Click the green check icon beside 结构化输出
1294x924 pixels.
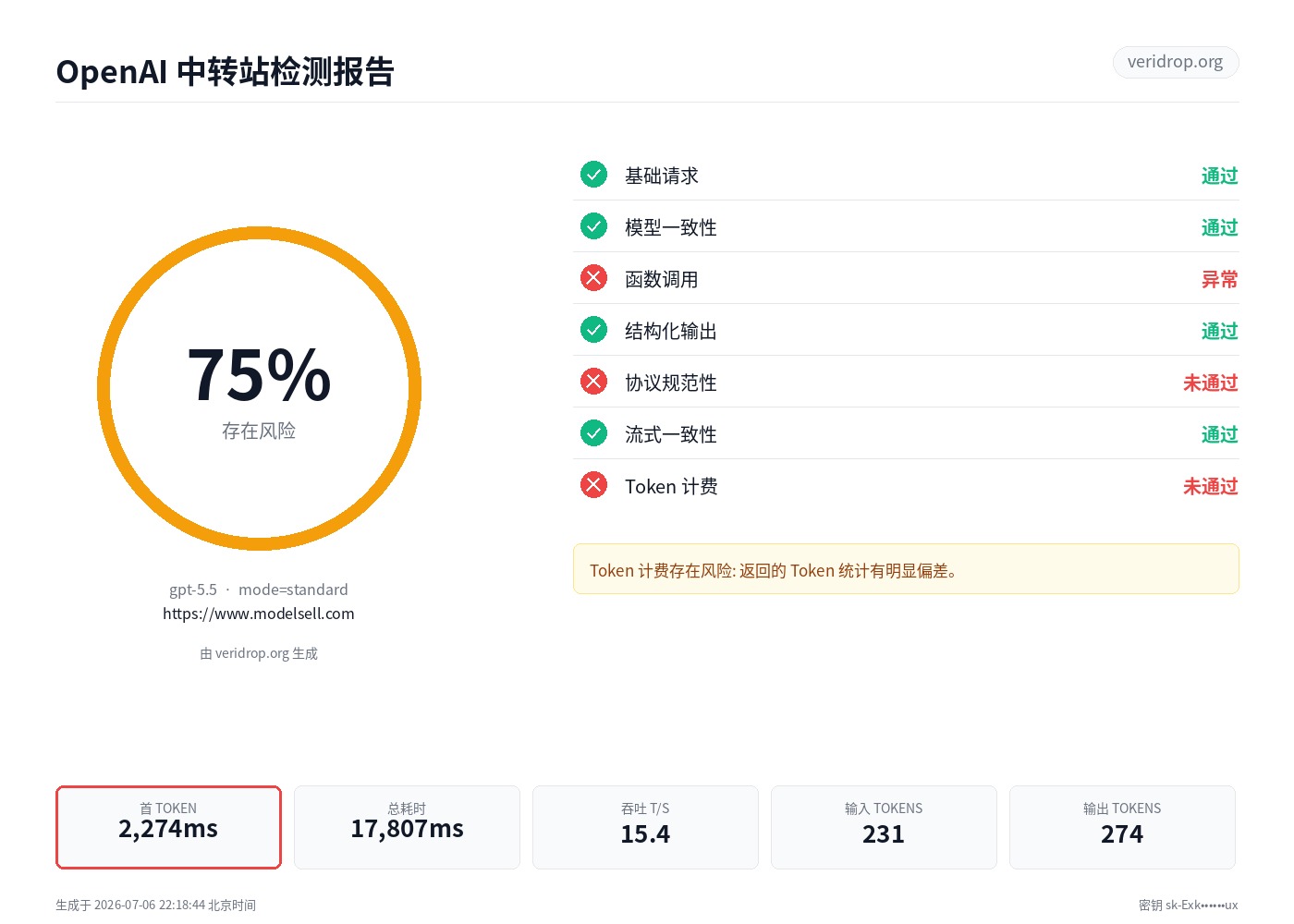593,330
